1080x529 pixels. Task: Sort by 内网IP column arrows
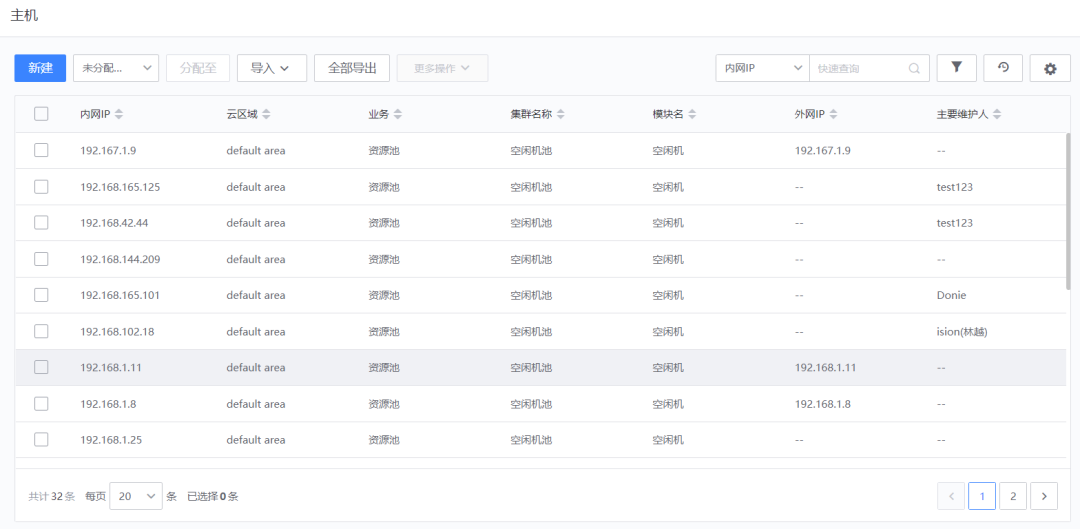coord(119,114)
